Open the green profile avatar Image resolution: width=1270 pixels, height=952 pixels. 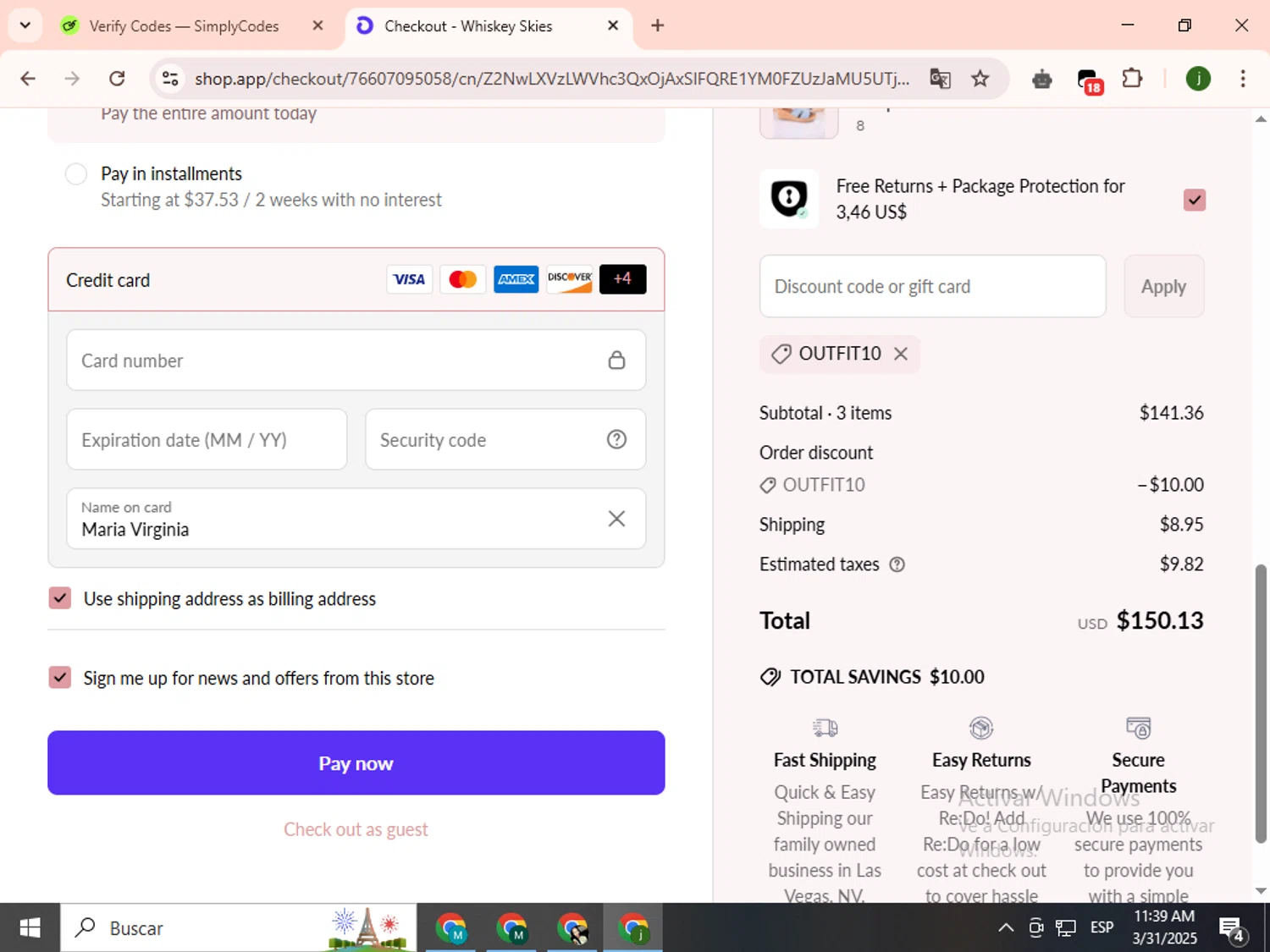tap(1198, 79)
